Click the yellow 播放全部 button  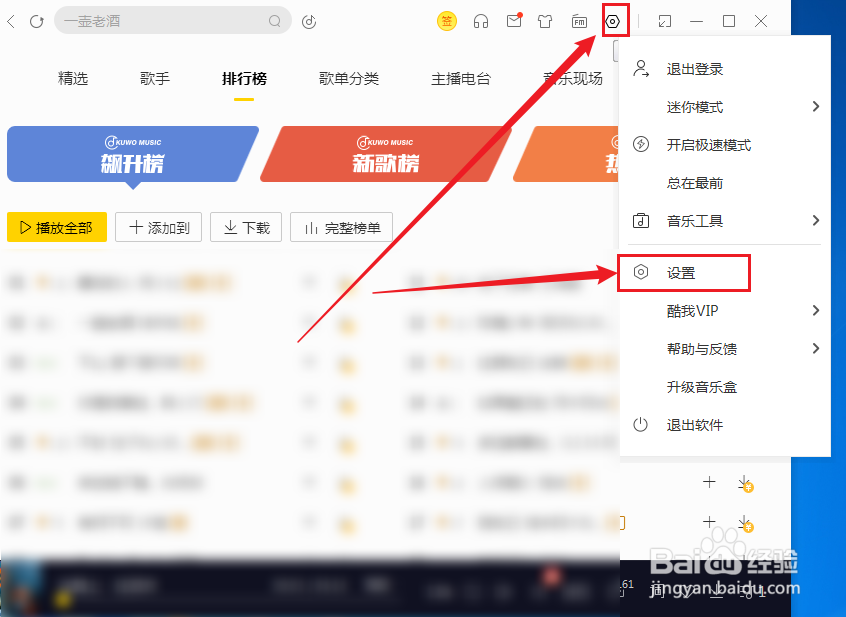pyautogui.click(x=56, y=227)
